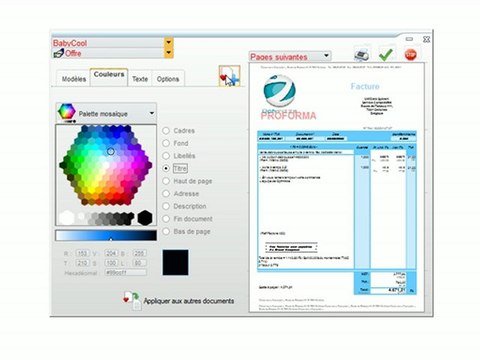
Task: Click the selected color preview swatch
Action: [175, 262]
